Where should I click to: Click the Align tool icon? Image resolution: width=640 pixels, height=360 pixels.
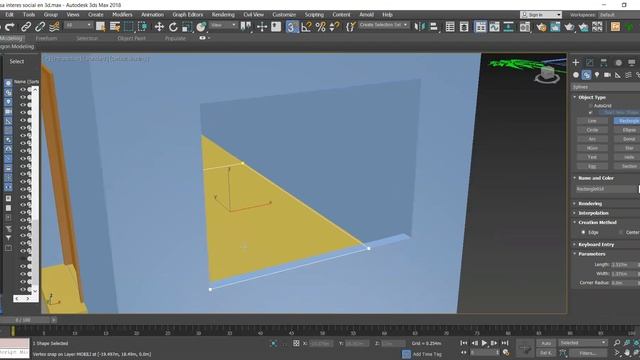pos(434,27)
